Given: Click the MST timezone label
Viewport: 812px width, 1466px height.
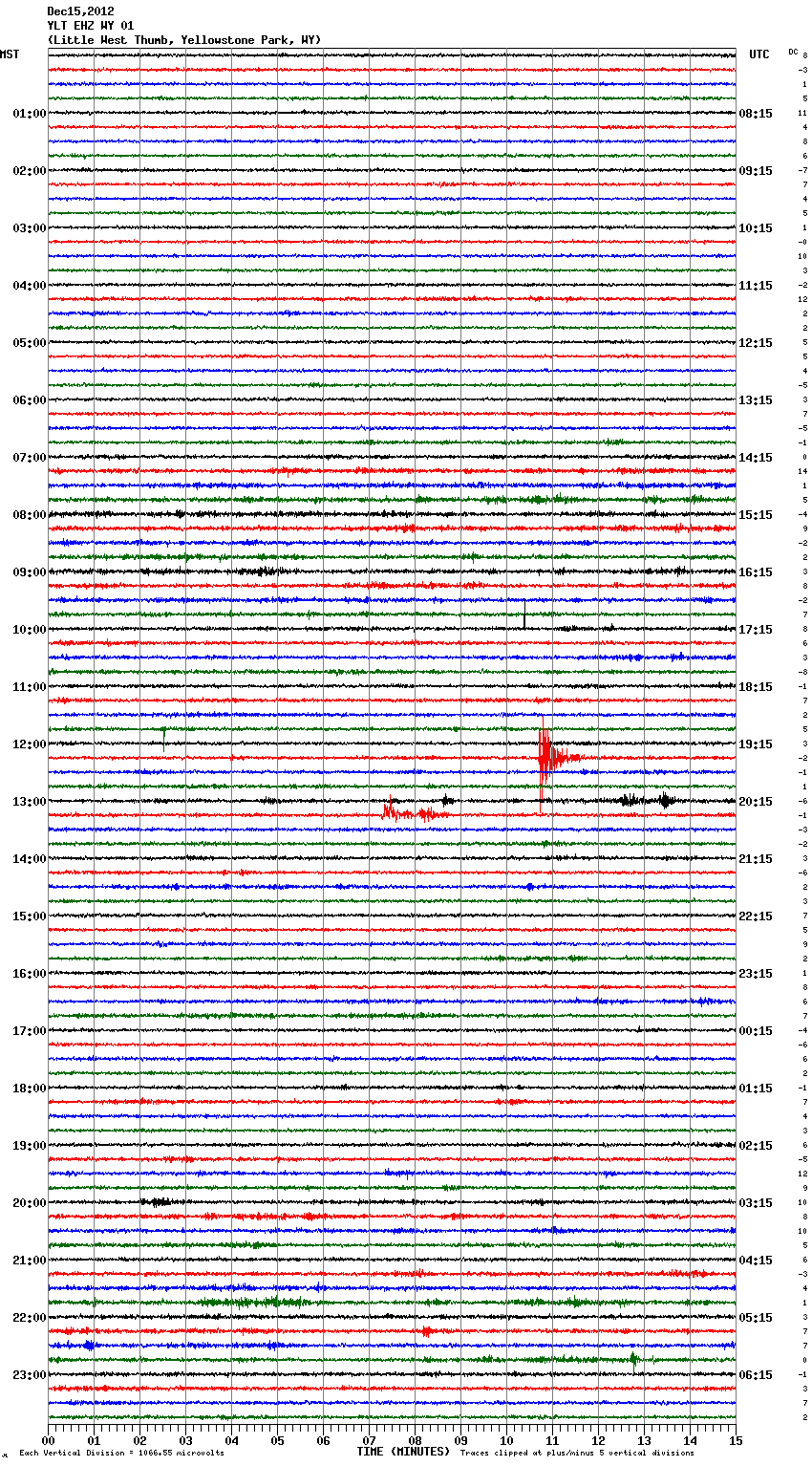Looking at the screenshot, I should (x=10, y=54).
